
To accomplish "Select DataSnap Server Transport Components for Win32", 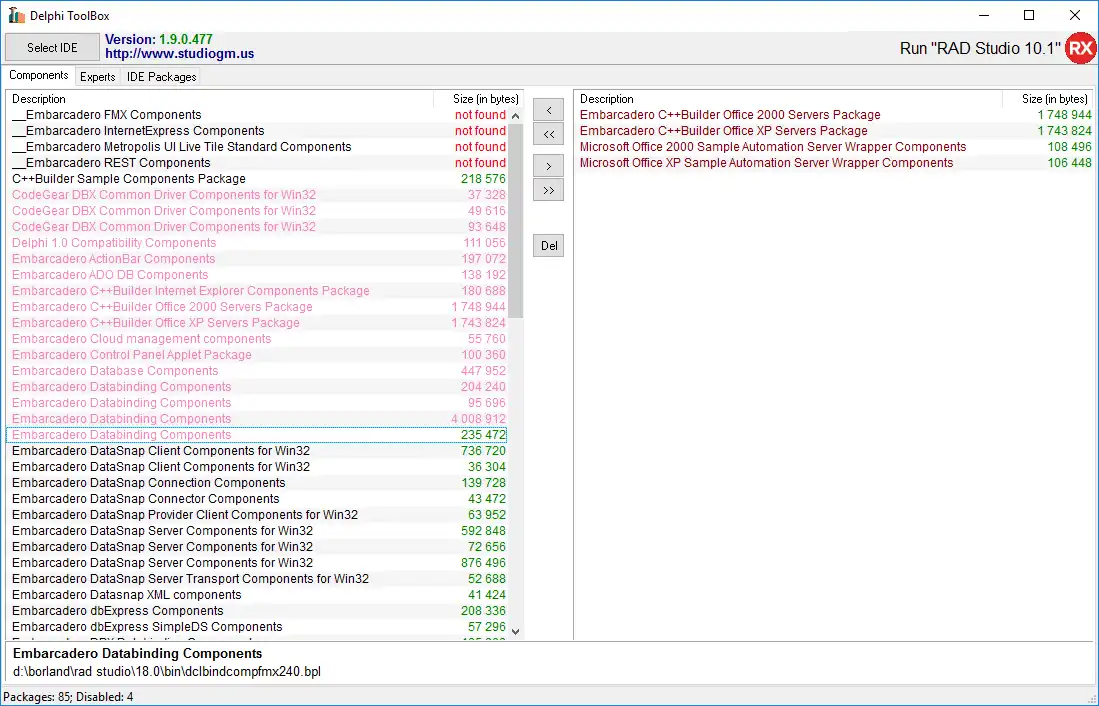I will point(258,579).
